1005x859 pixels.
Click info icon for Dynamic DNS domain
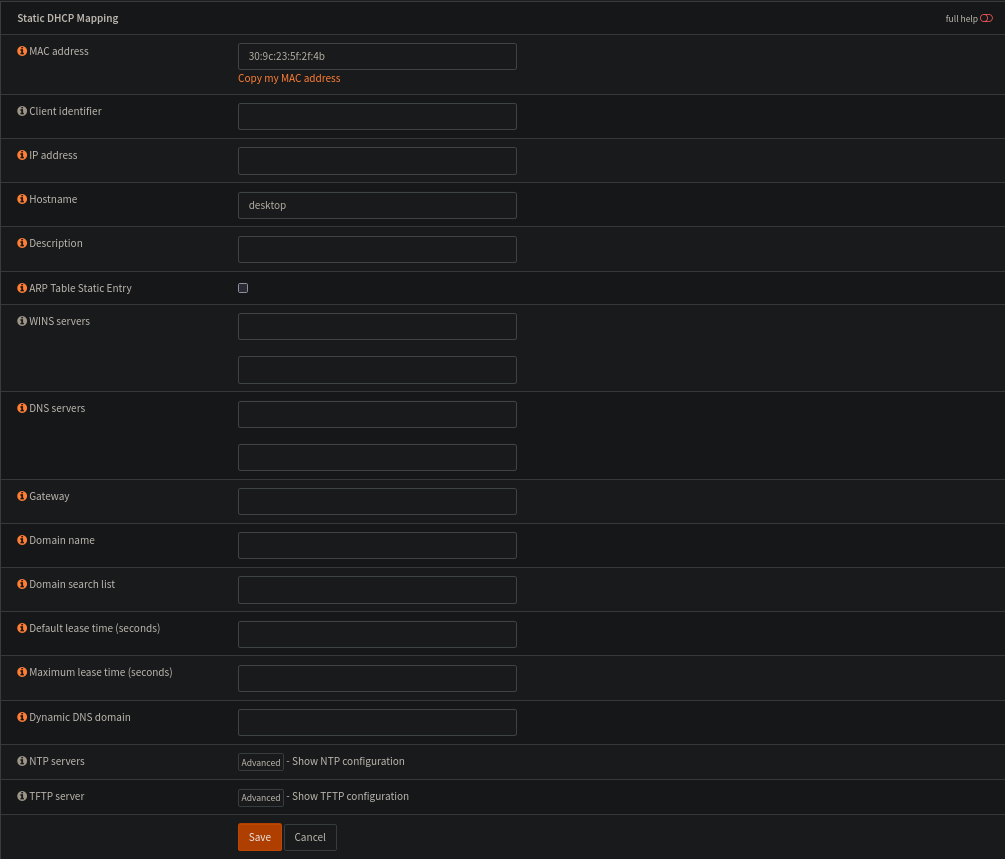tap(22, 717)
